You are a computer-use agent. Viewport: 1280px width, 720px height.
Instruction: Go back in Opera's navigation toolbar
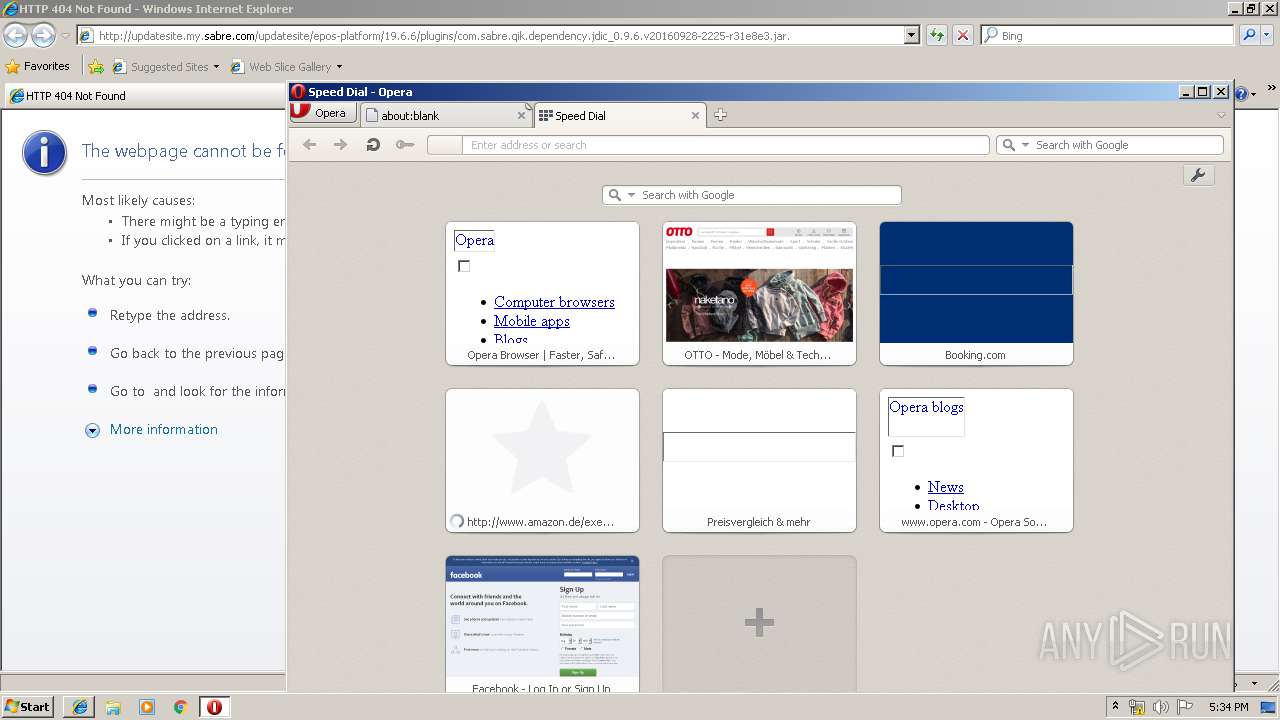(x=310, y=145)
